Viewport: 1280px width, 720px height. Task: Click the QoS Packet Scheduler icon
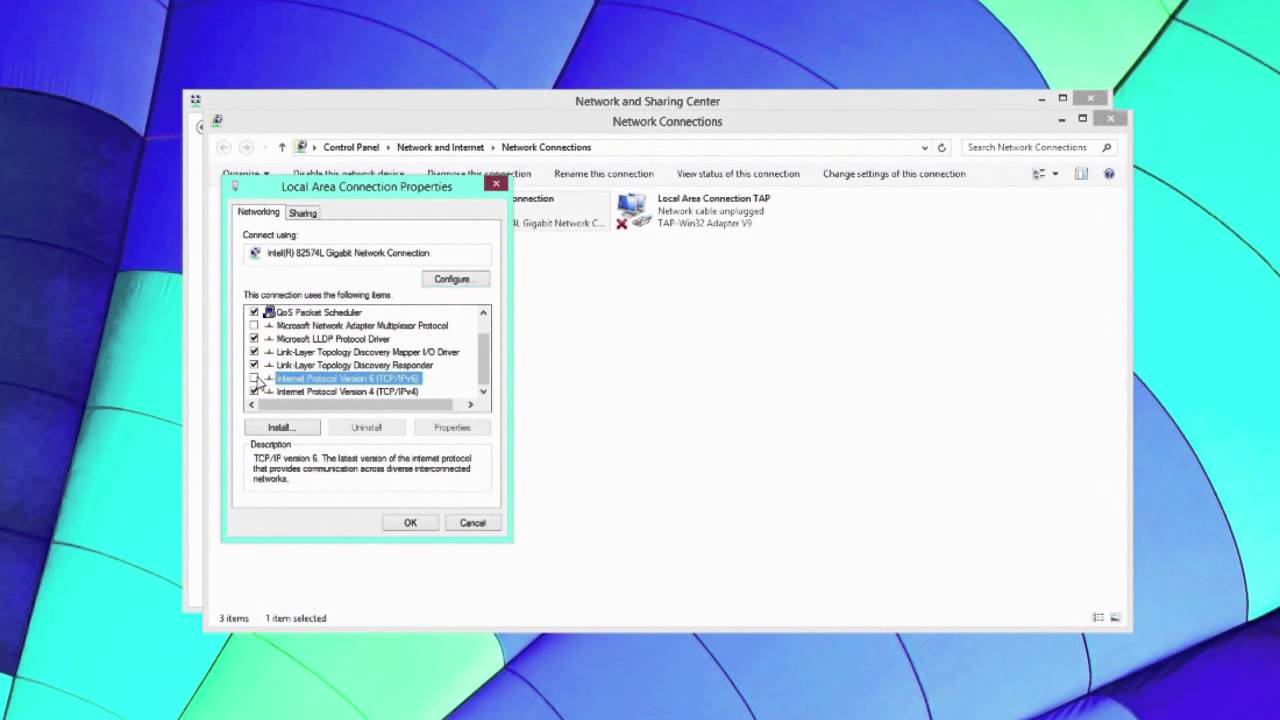click(269, 312)
